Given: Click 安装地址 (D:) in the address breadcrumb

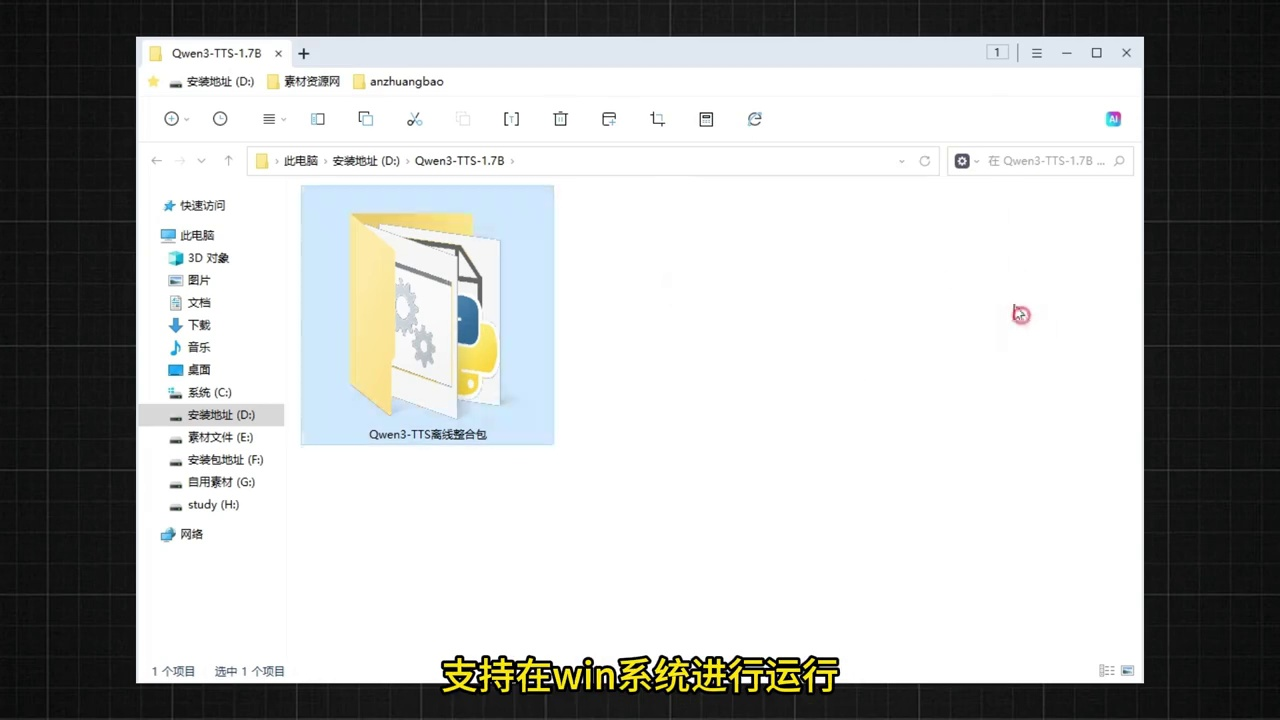Looking at the screenshot, I should point(366,161).
